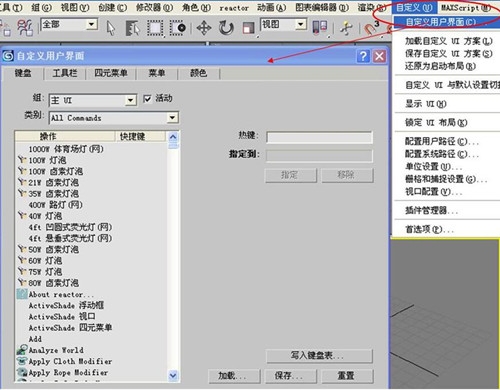The width and height of the screenshot is (500, 390).
Task: Open the 修改器(O) menu
Action: [x=154, y=7]
